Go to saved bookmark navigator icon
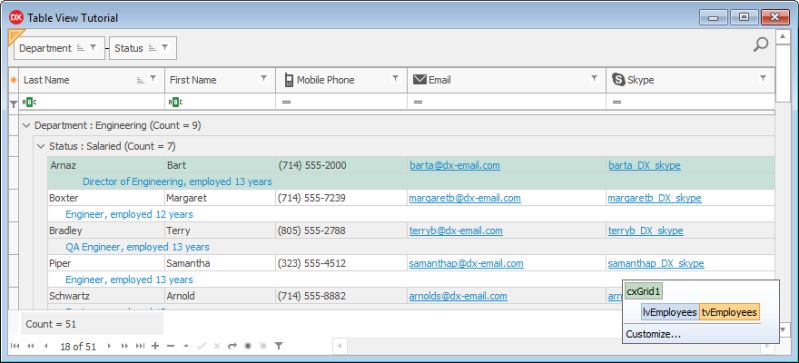This screenshot has height=363, width=799. pos(263,346)
